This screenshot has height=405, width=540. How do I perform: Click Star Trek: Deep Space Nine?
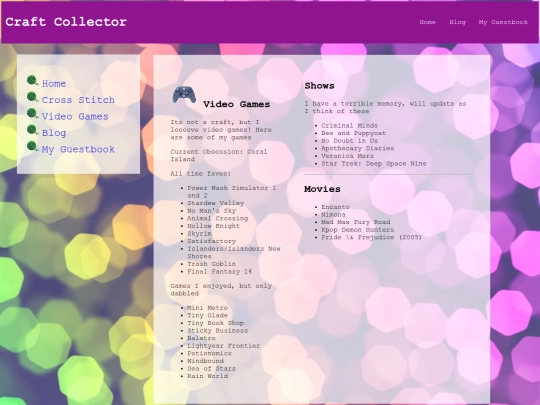[x=374, y=164]
